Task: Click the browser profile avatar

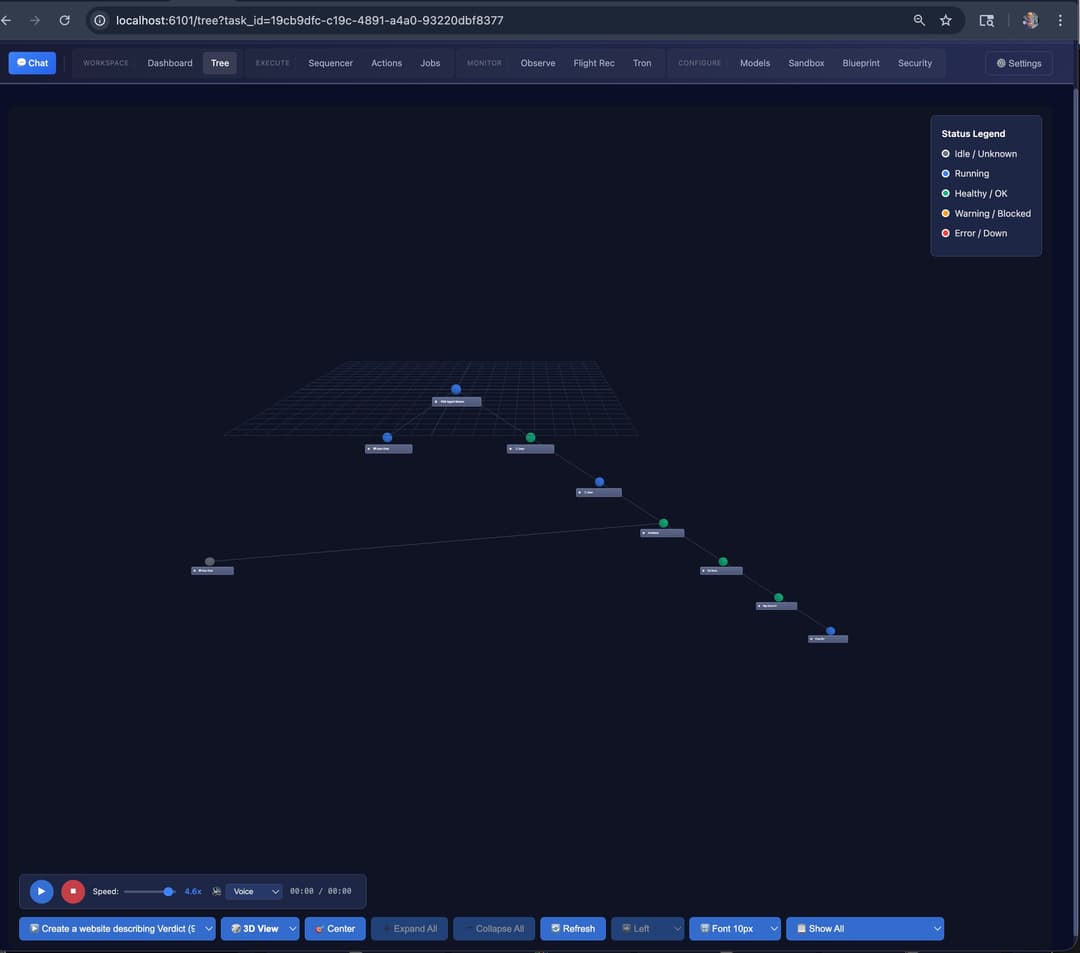Action: (x=1030, y=20)
